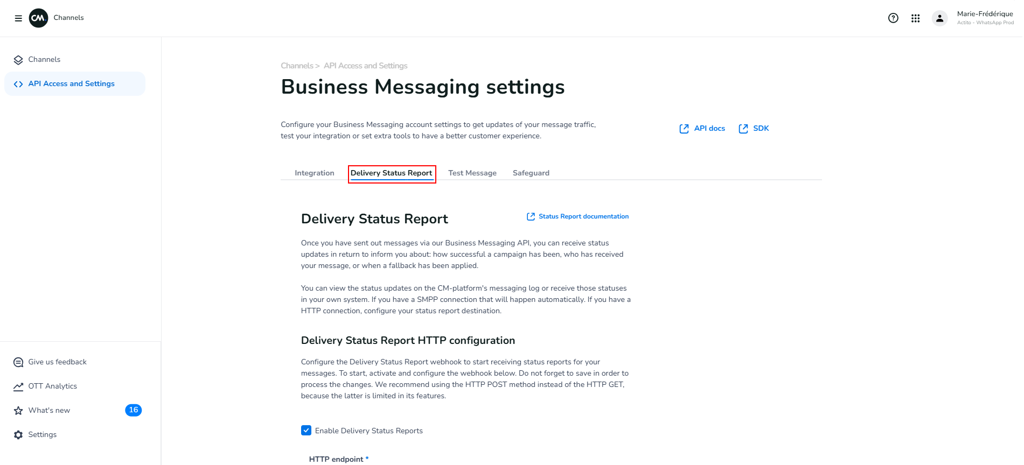Click the What's new star icon
Viewport: 1024px width, 465px height.
(x=18, y=411)
